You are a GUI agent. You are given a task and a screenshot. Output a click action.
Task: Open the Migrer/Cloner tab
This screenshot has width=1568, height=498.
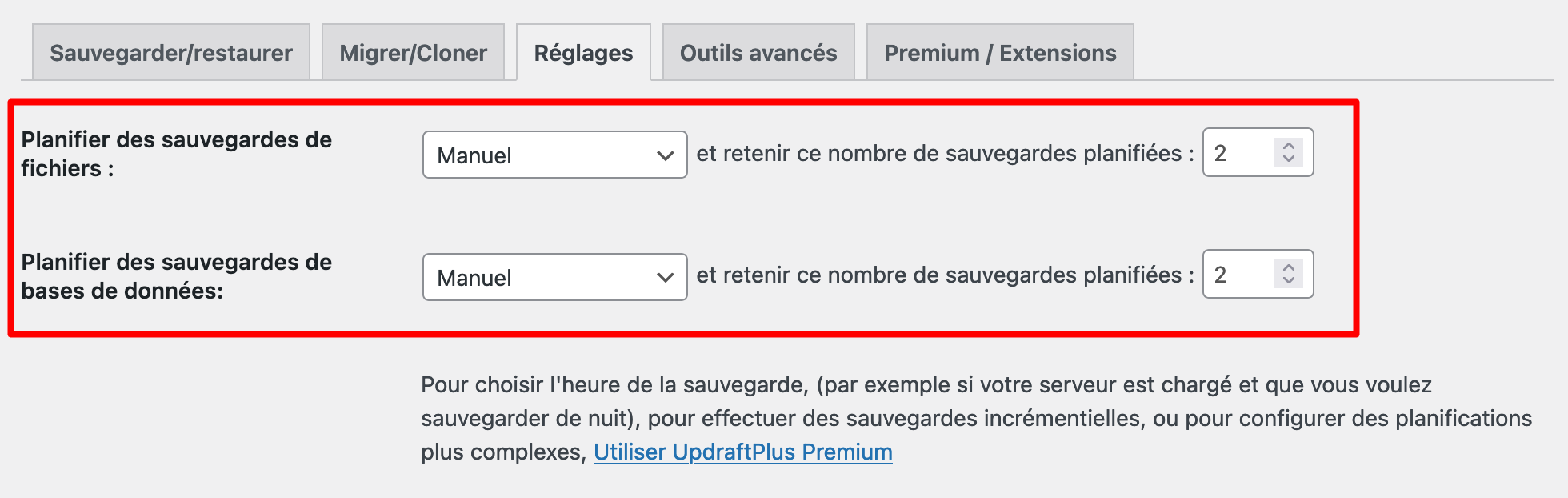point(413,51)
